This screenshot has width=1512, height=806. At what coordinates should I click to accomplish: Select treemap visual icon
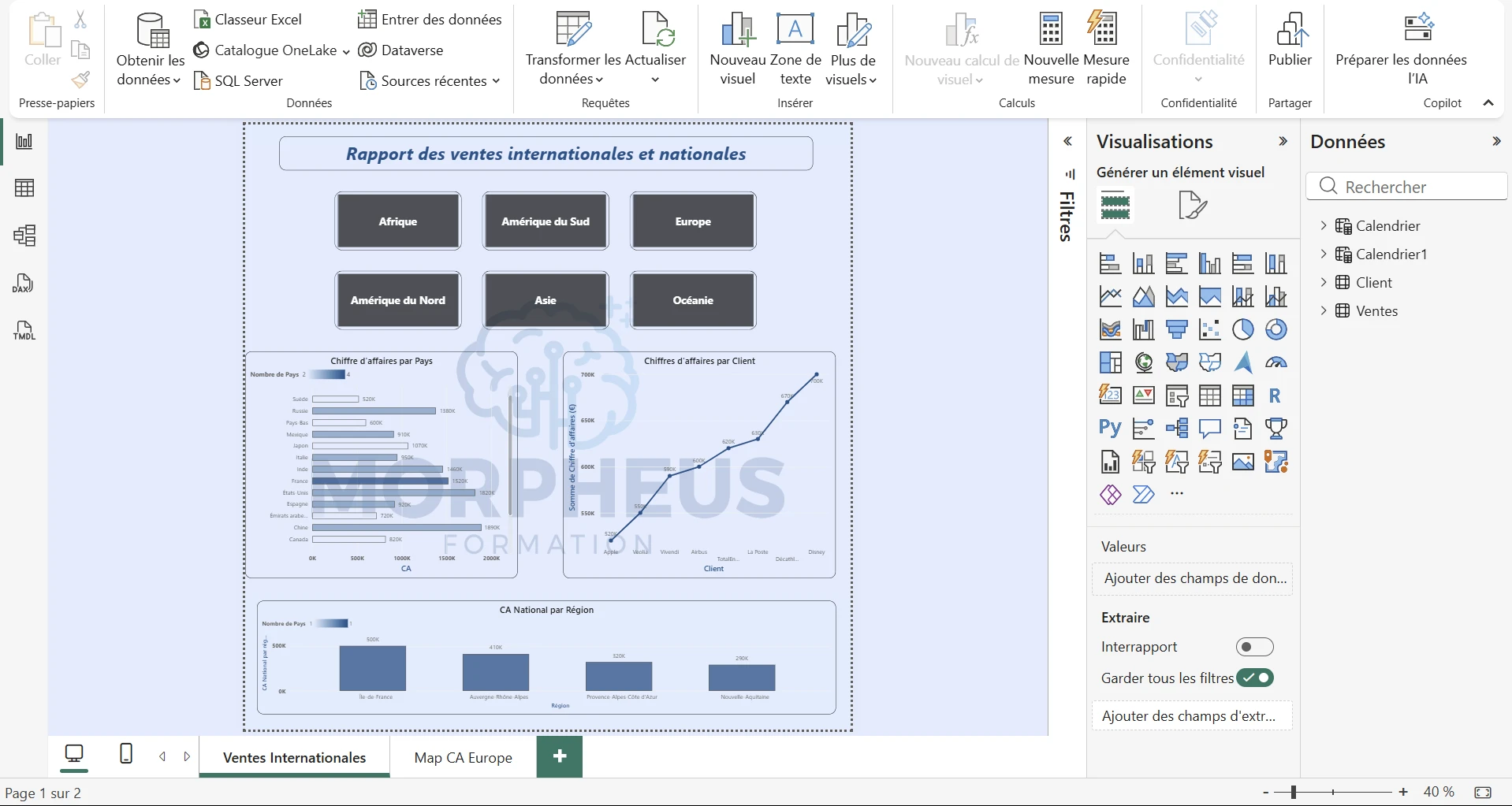(1110, 362)
